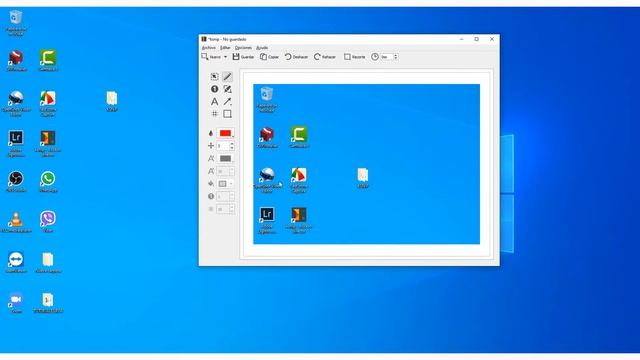This screenshot has width=640, height=360.
Task: Decrease the capture delay with down arrow
Action: [x=396, y=59]
